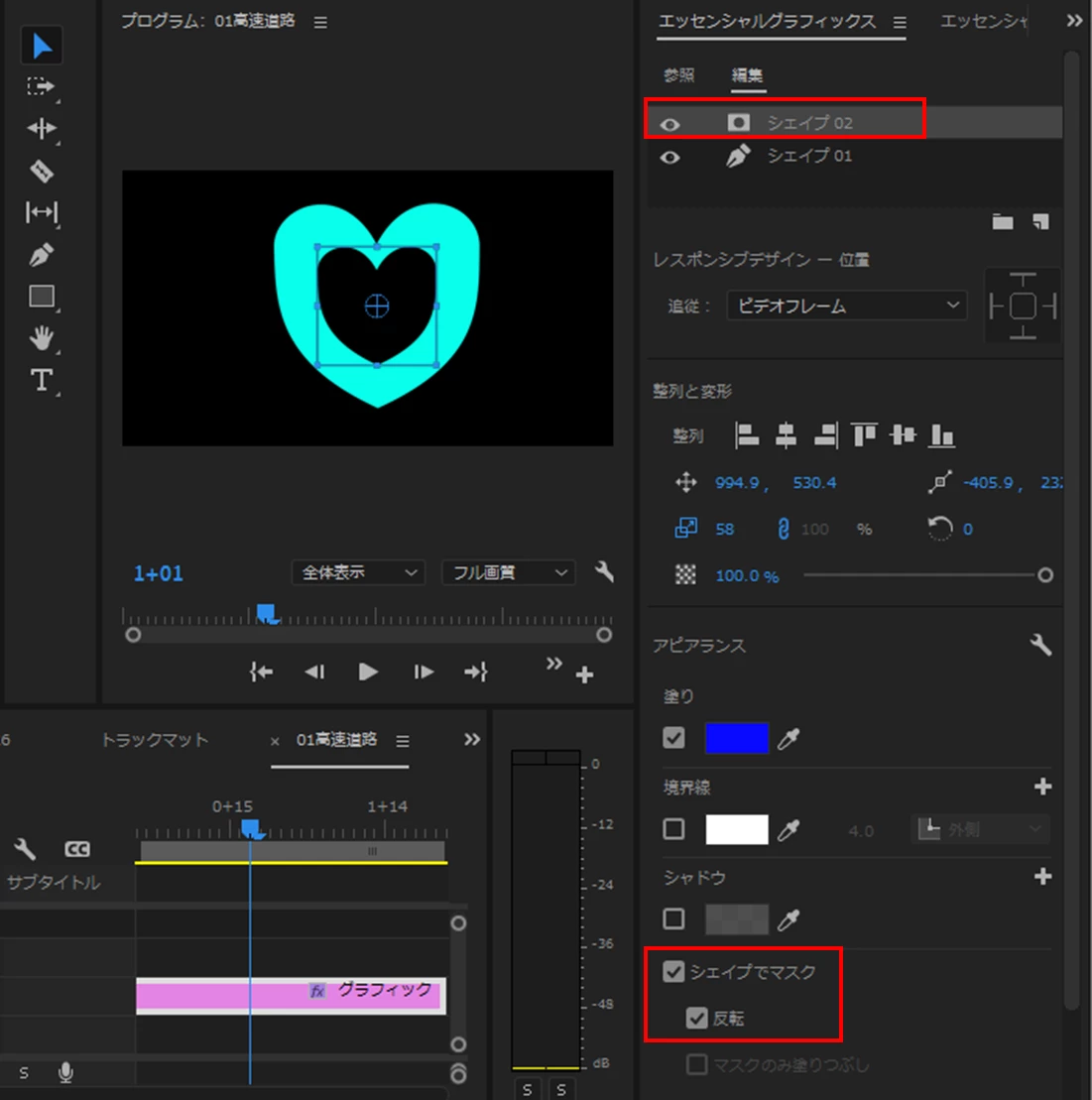Check マスクのみ塗りつぶし checkbox

tap(696, 1065)
